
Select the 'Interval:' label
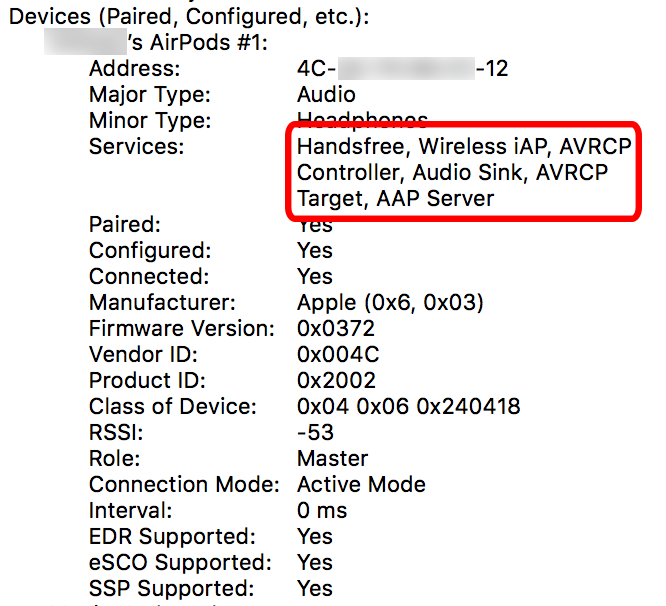[131, 510]
